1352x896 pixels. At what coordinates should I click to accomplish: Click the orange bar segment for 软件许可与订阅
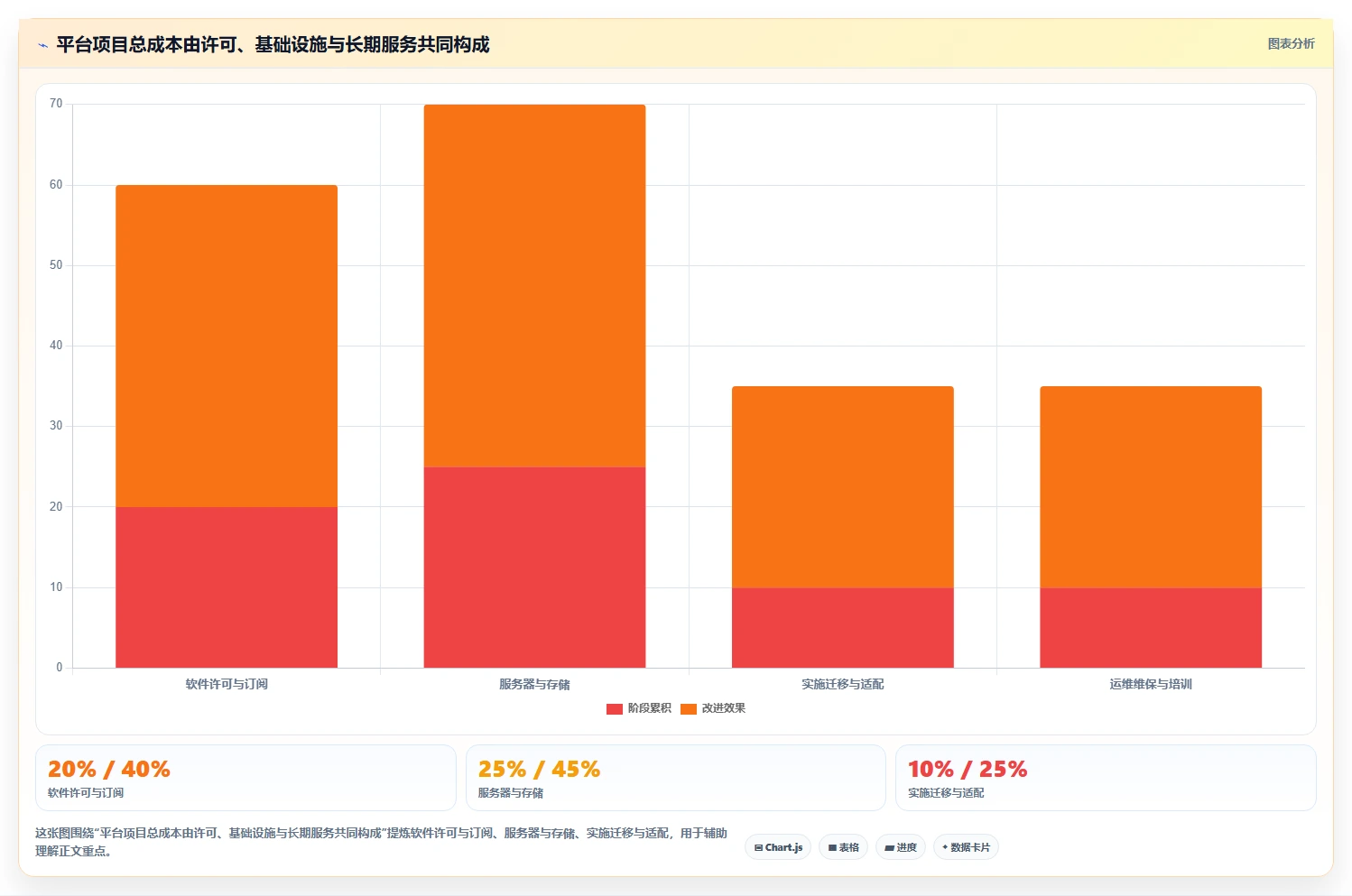tap(227, 346)
